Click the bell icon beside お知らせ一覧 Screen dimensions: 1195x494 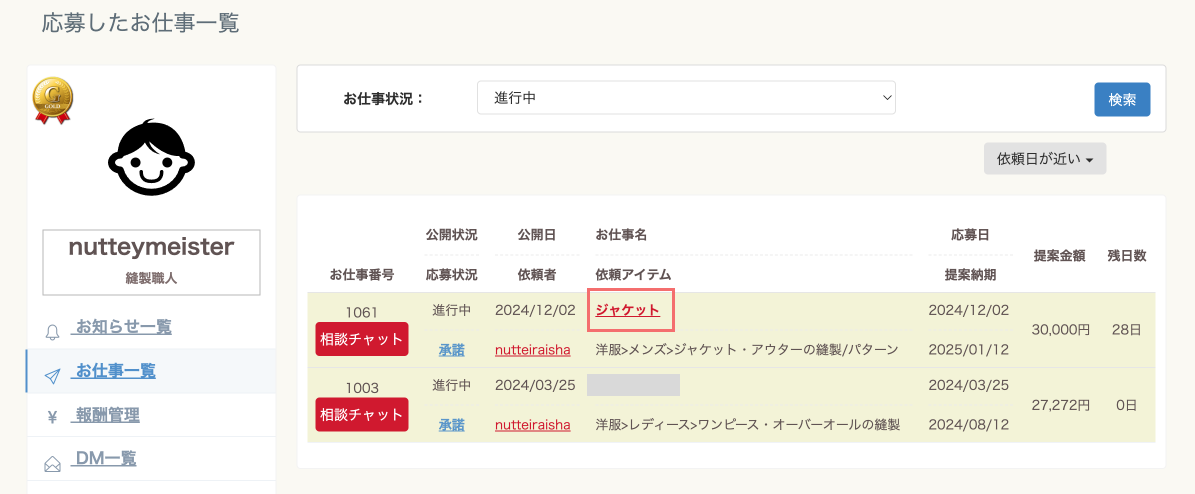[53, 332]
